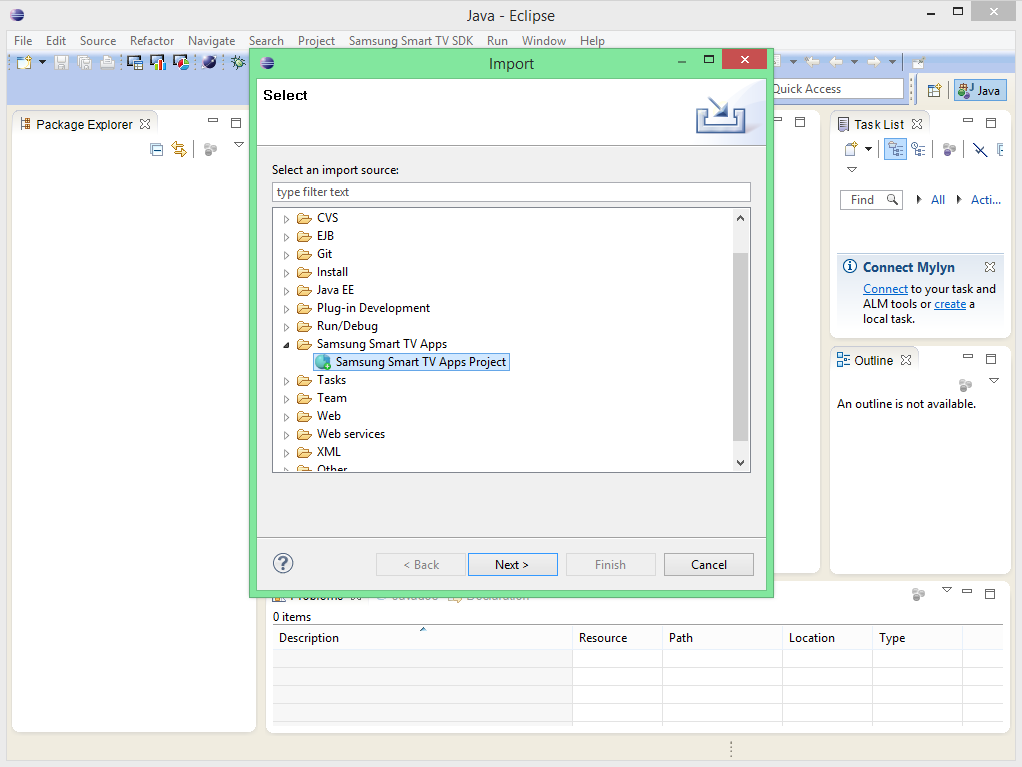Open Package Explorer view menu triangle
The height and width of the screenshot is (767, 1022).
coord(239,145)
